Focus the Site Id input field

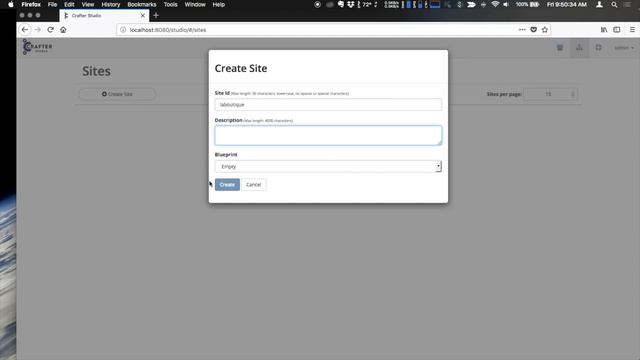click(328, 104)
